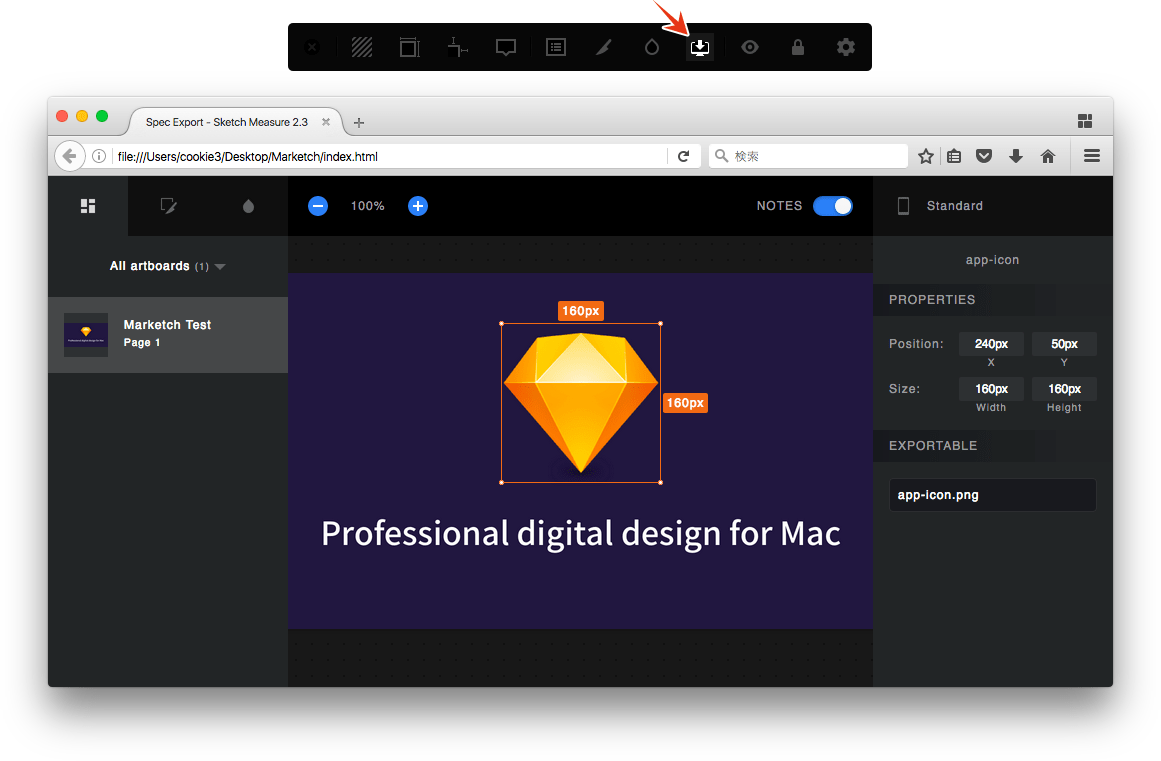Select the measure spacing tool icon
Viewport: 1161px width, 761px height.
[x=458, y=47]
